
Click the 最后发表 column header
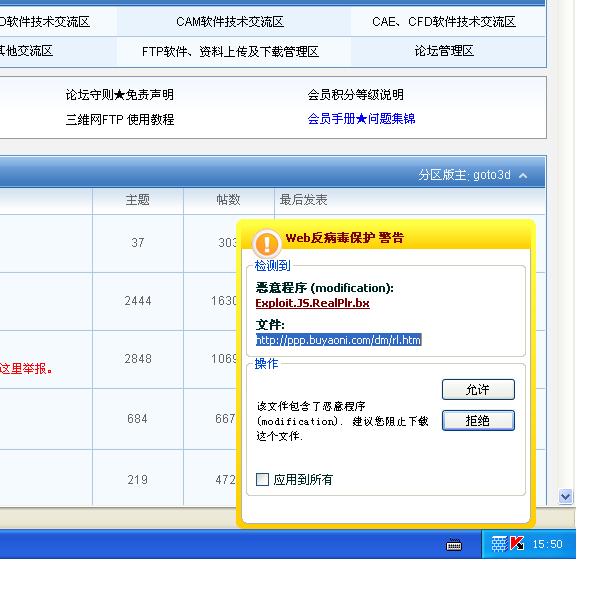[303, 200]
